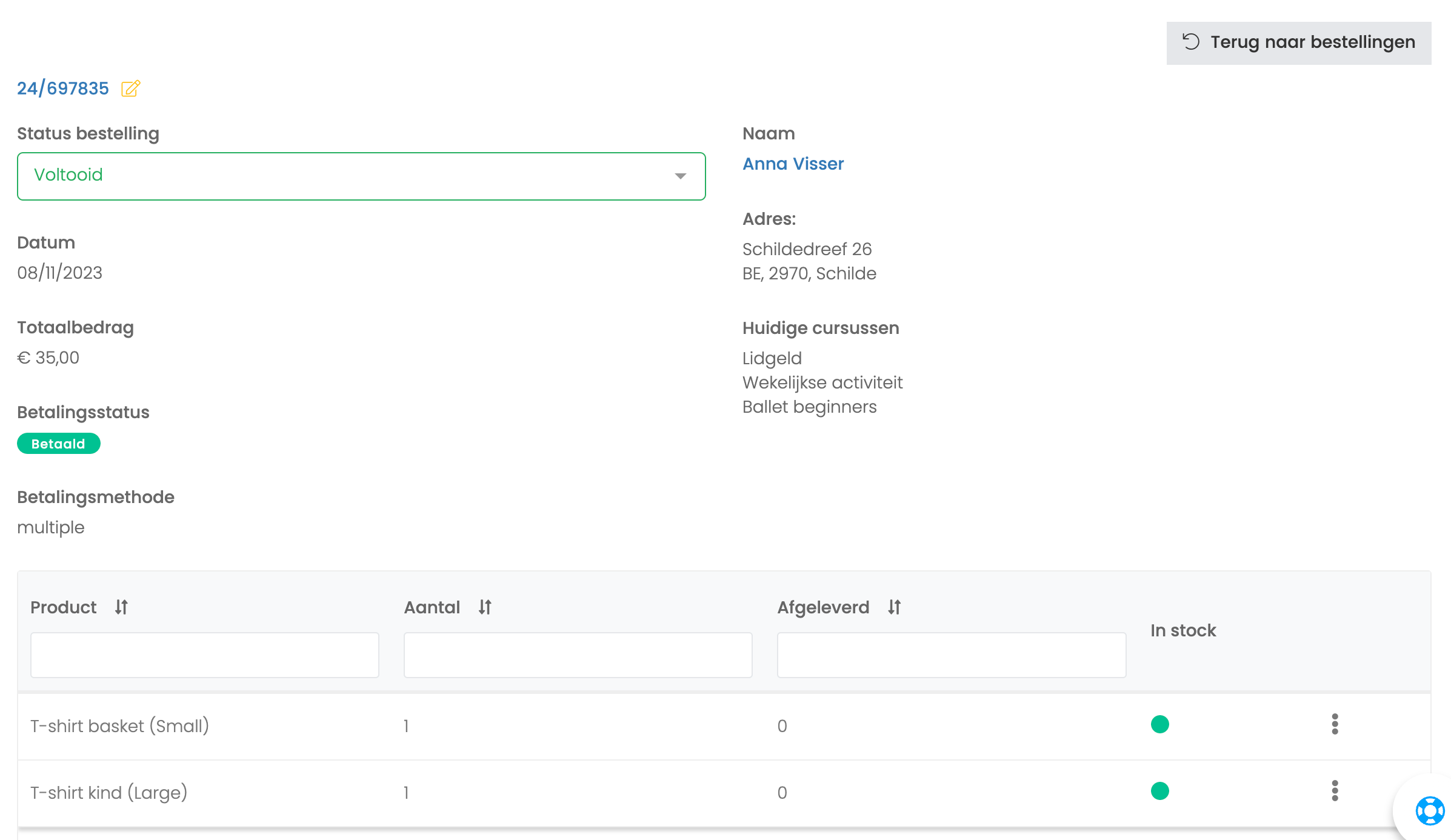Click the order date 08/11/2023
1451x840 pixels.
pyautogui.click(x=60, y=273)
